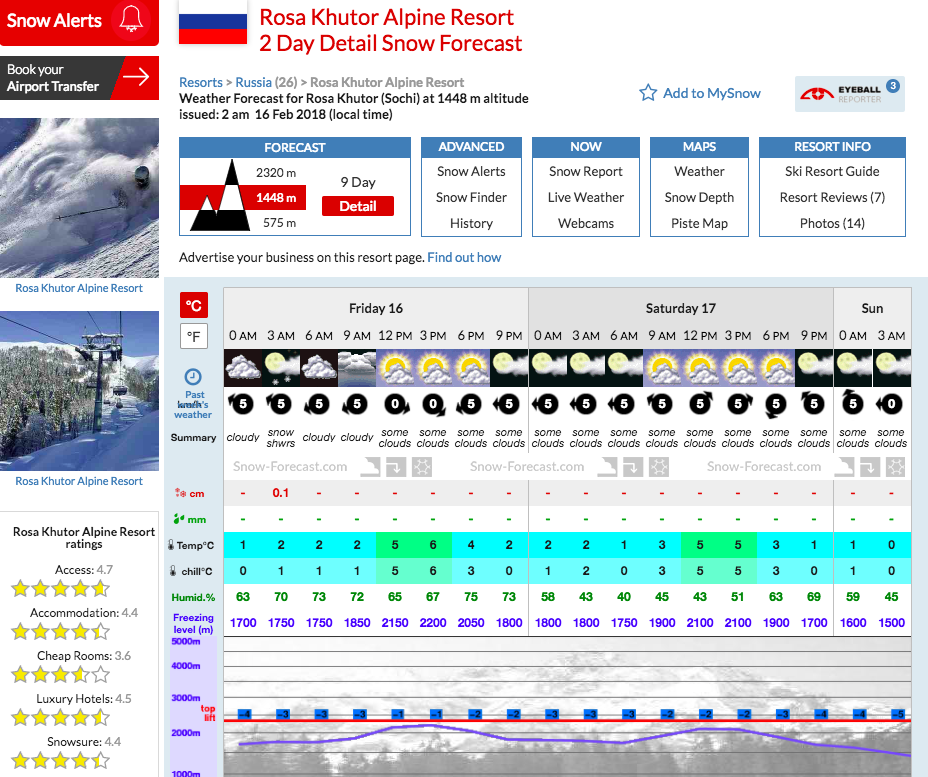Viewport: 928px width, 777px height.
Task: Open Resort Reviews (7)
Action: 832,198
